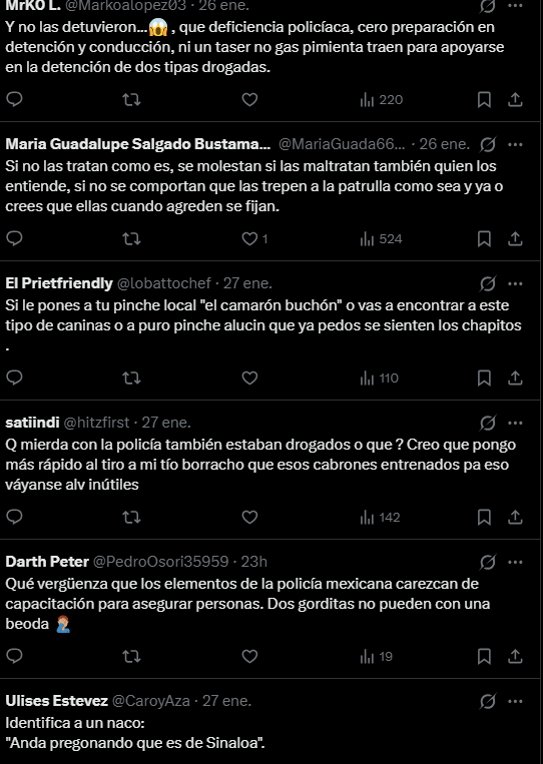Open @lobattochef handle link

click(x=164, y=283)
